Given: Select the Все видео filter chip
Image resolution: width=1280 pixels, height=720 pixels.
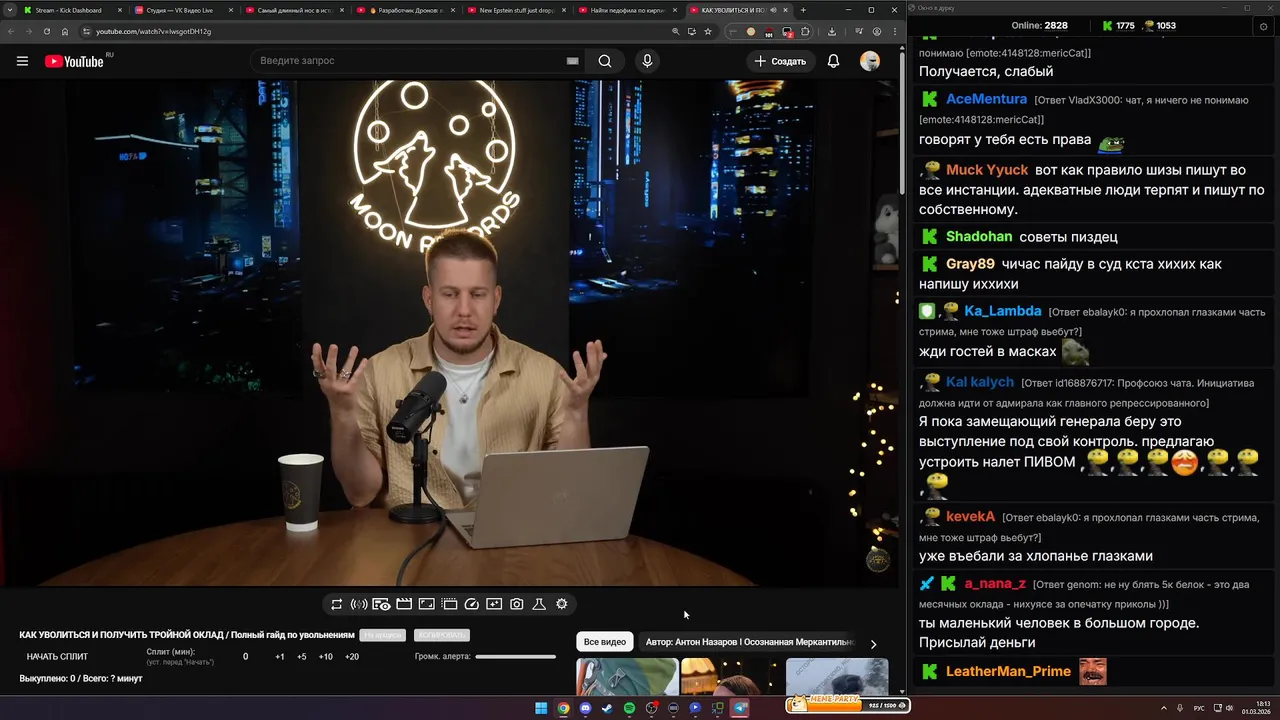Looking at the screenshot, I should (605, 642).
